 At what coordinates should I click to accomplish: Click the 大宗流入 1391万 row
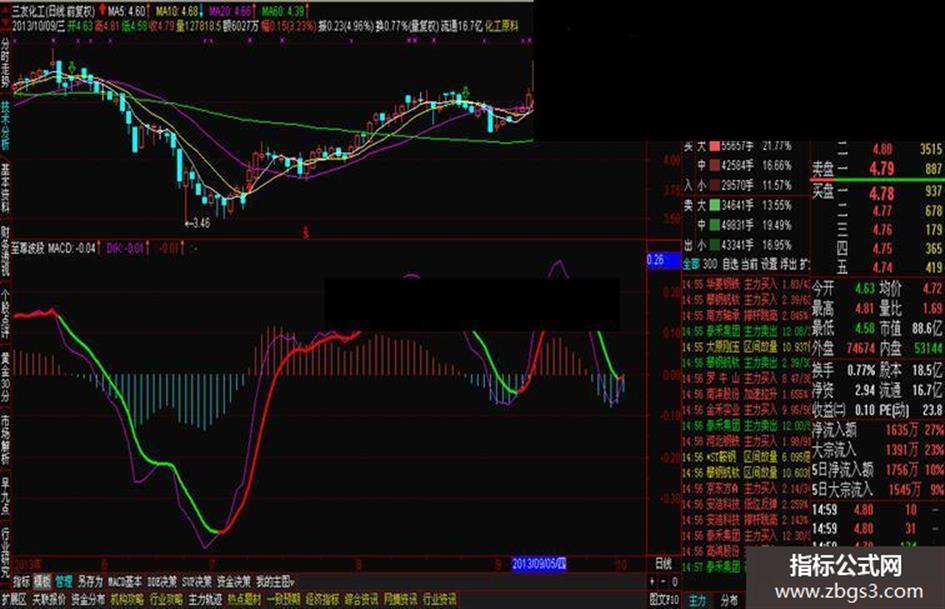[x=877, y=450]
